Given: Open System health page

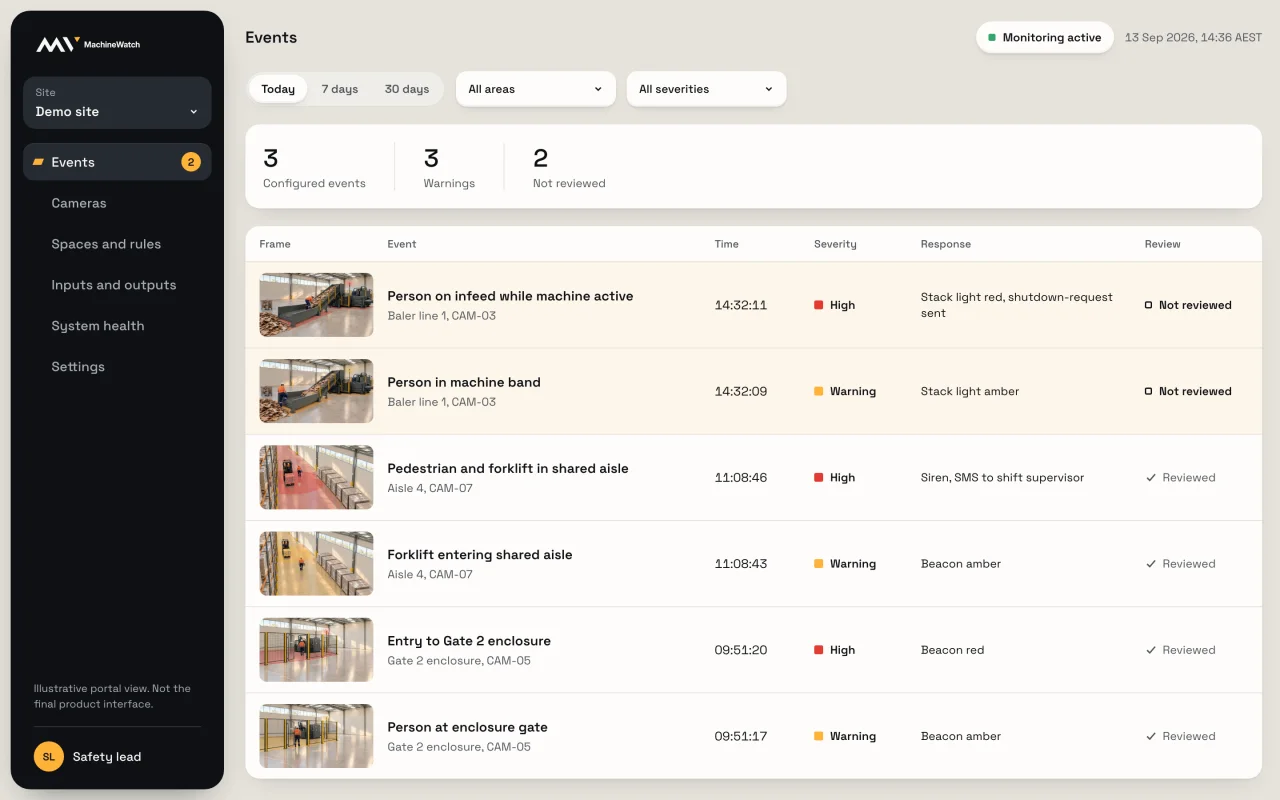Looking at the screenshot, I should 117,326.
